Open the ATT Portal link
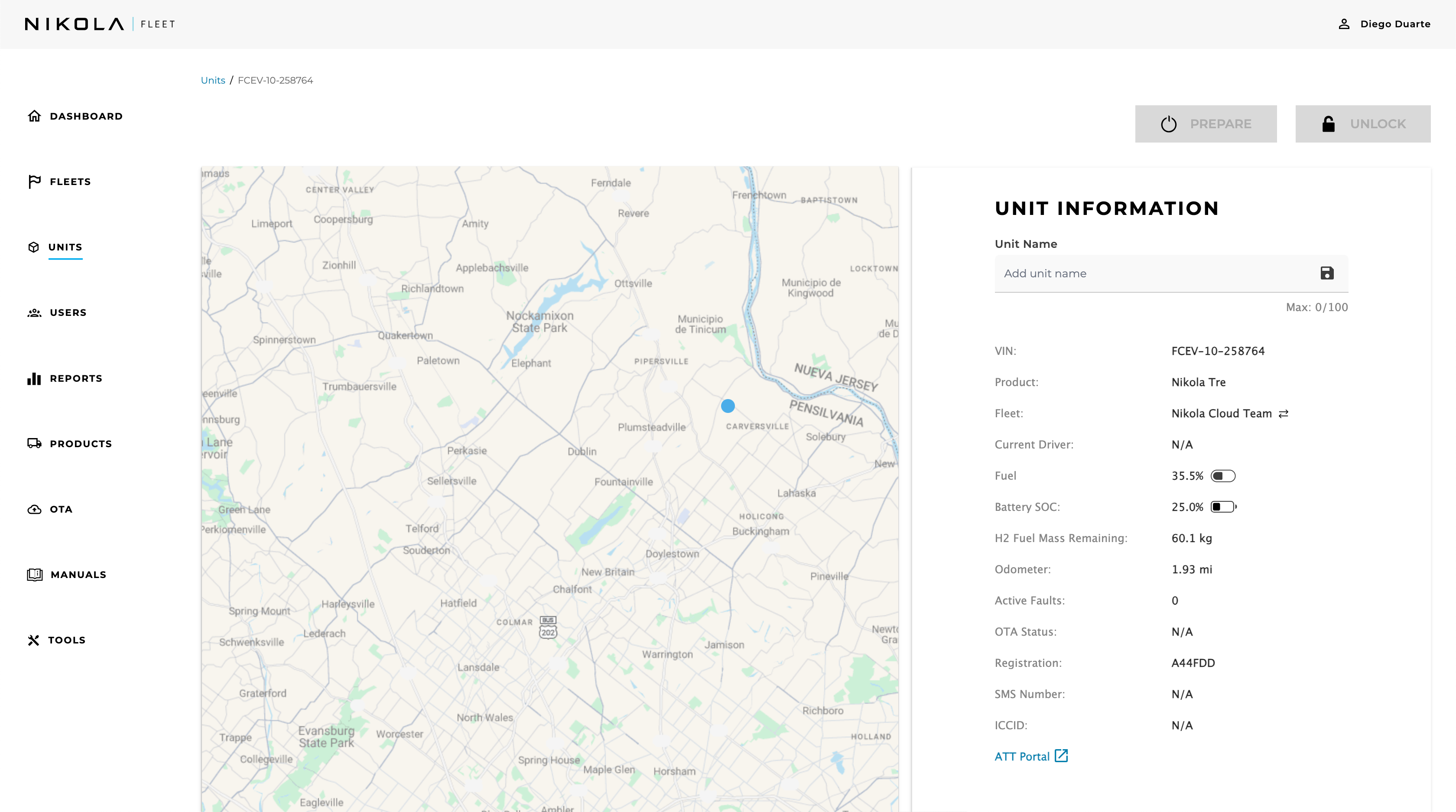Screen dimensions: 1456x812 (x=1022, y=757)
